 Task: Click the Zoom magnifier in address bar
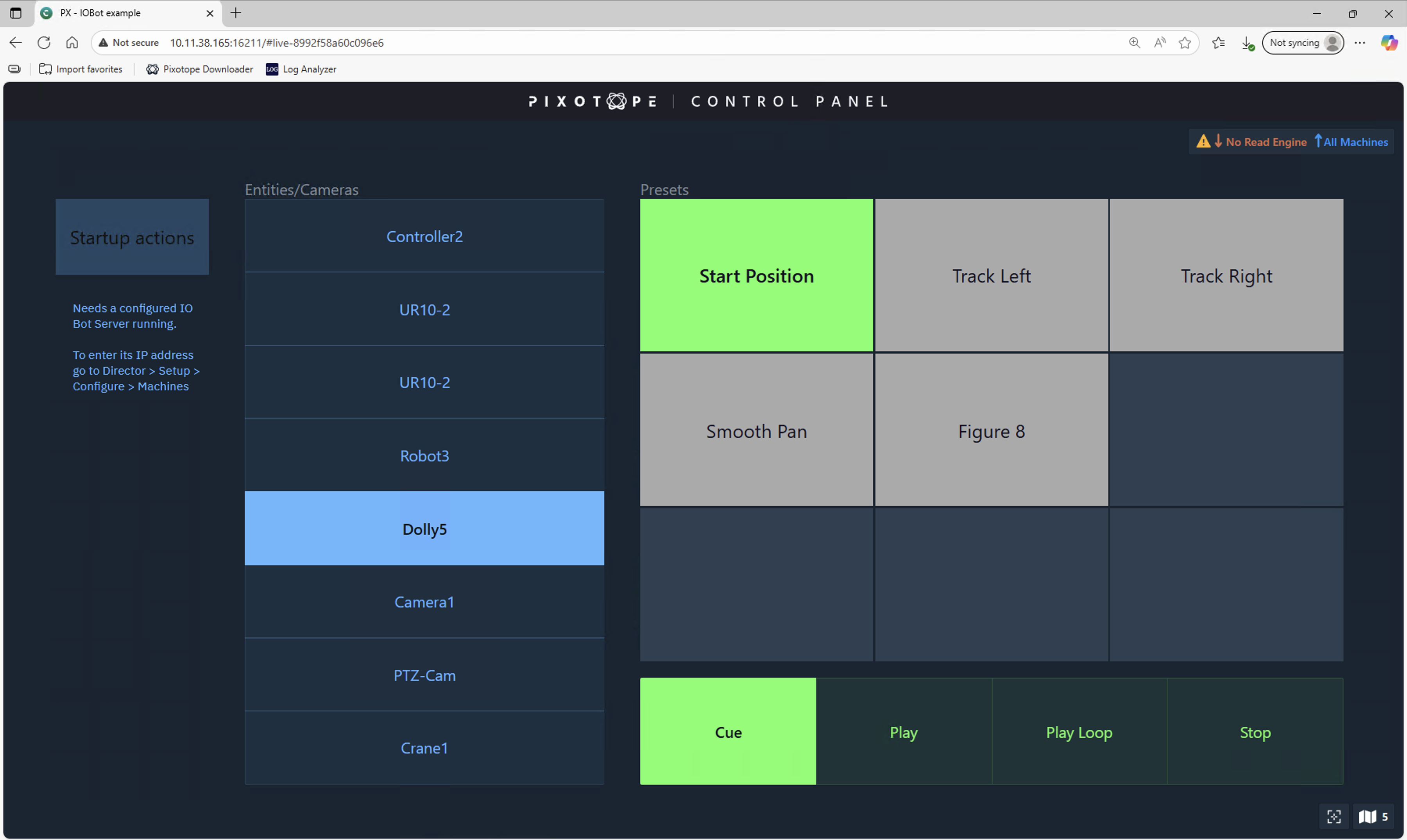click(x=1134, y=43)
